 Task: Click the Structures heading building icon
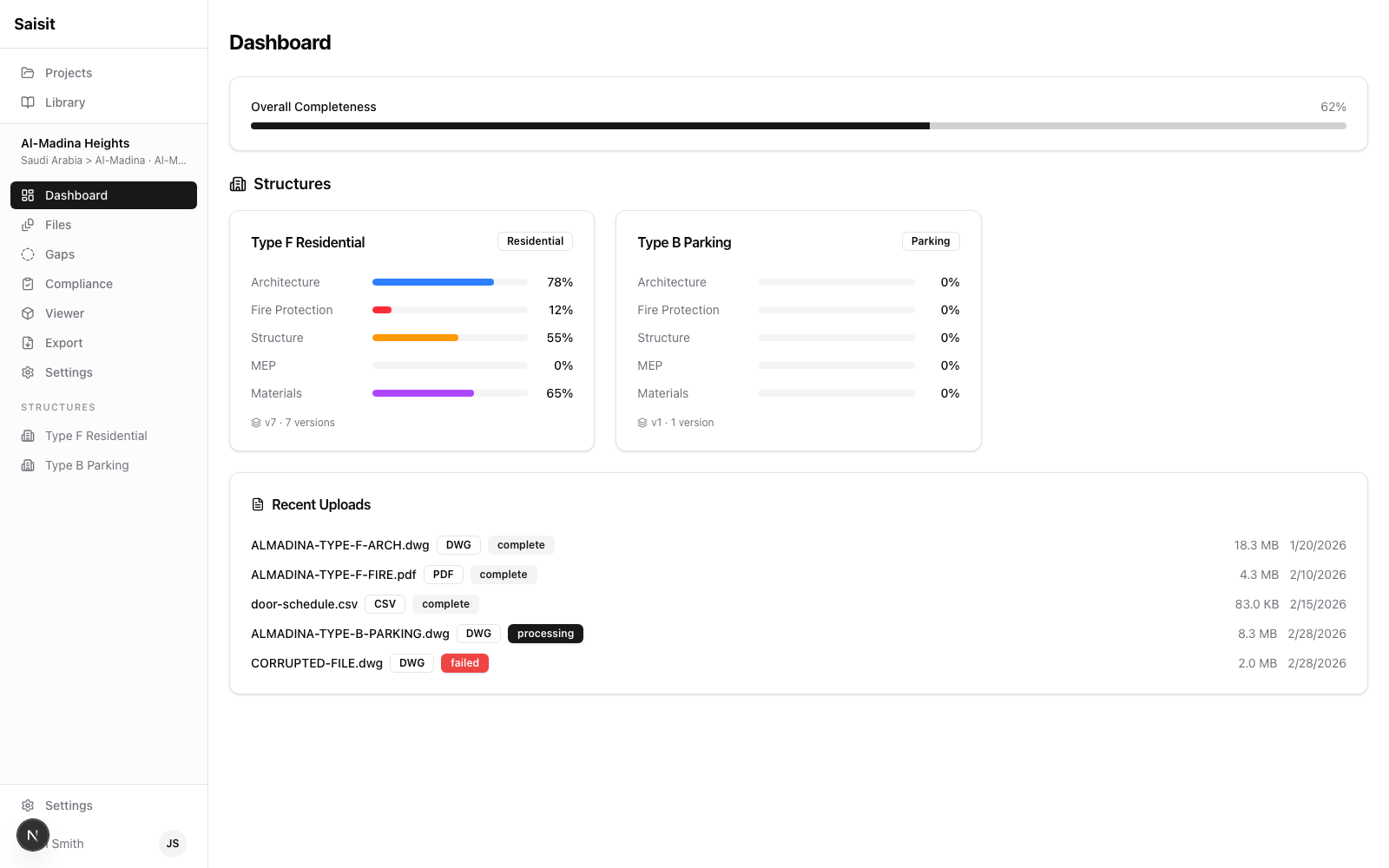238,184
